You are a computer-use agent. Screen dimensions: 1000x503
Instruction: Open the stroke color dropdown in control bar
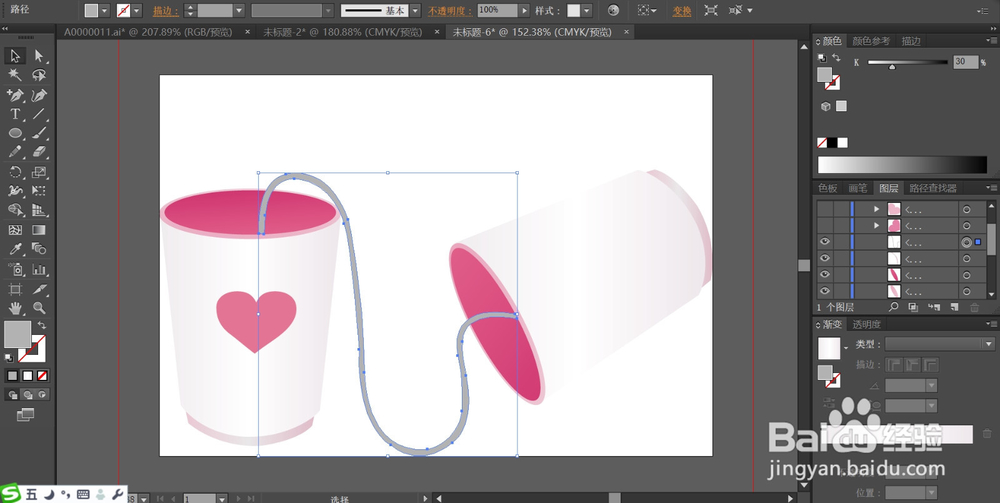tap(136, 11)
